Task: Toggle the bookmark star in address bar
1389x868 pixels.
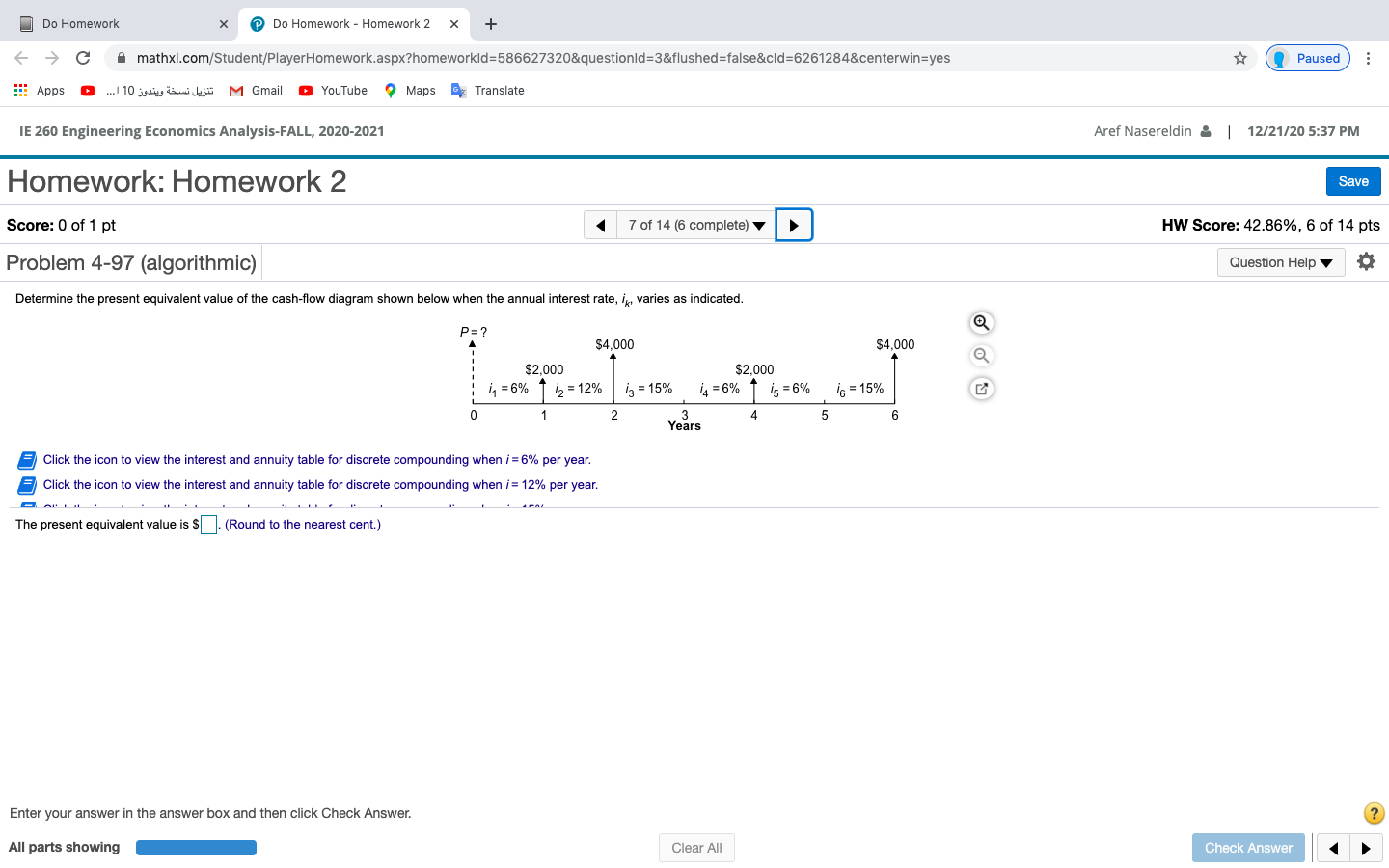Action: pos(1239,58)
